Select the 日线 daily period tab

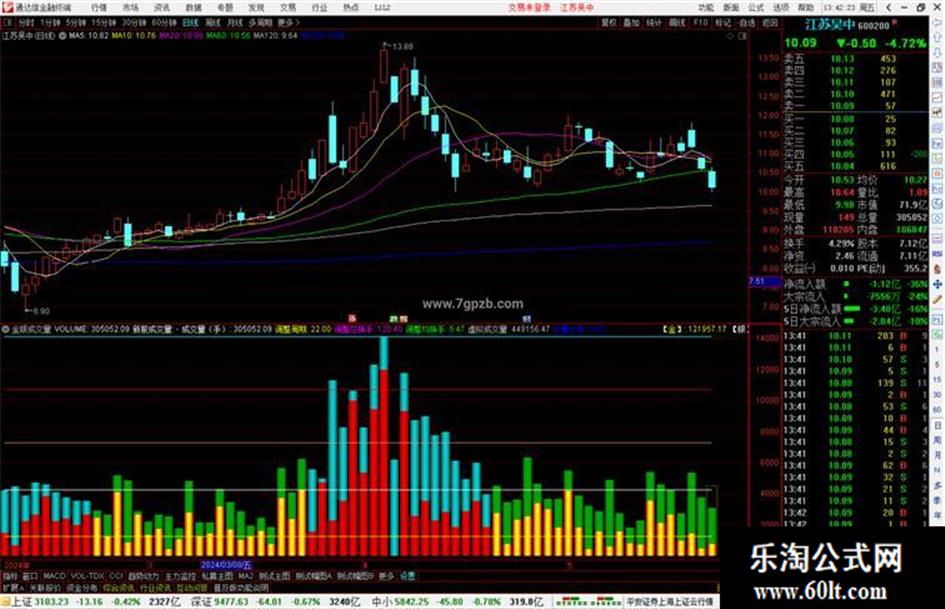pyautogui.click(x=190, y=22)
